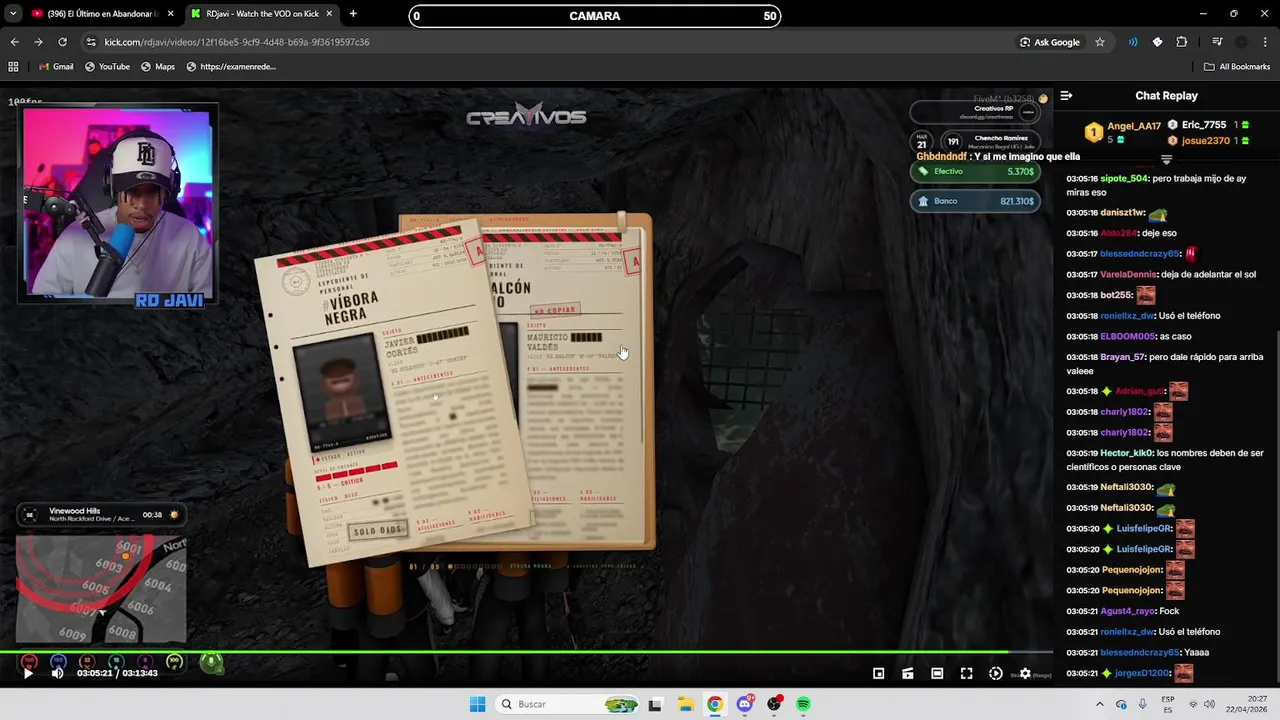This screenshot has width=1280, height=720.
Task: Click username VarelaDennis in chat
Action: [x=1129, y=274]
